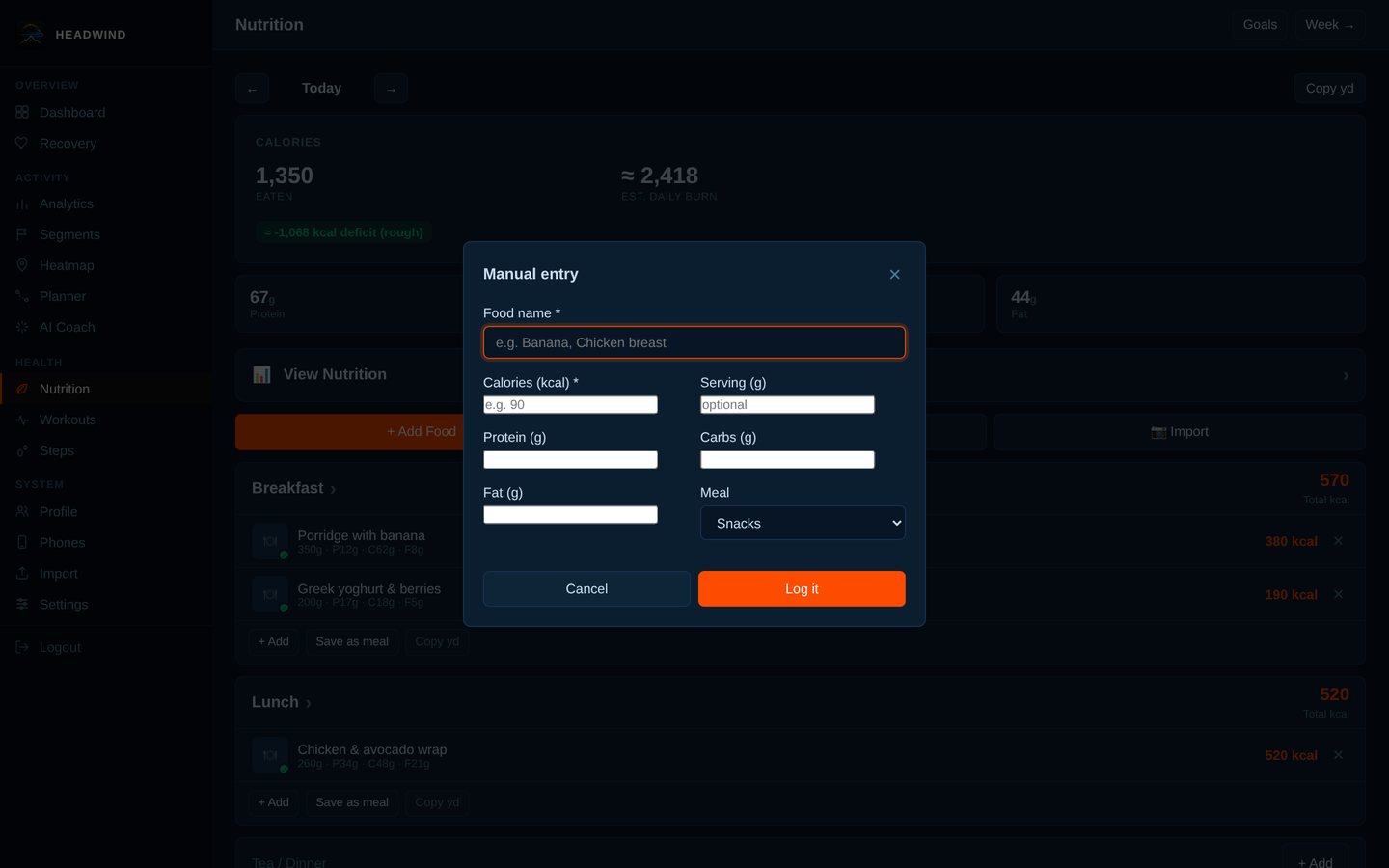This screenshot has height=868, width=1389.
Task: Click the Headwind logo
Action: point(31,35)
